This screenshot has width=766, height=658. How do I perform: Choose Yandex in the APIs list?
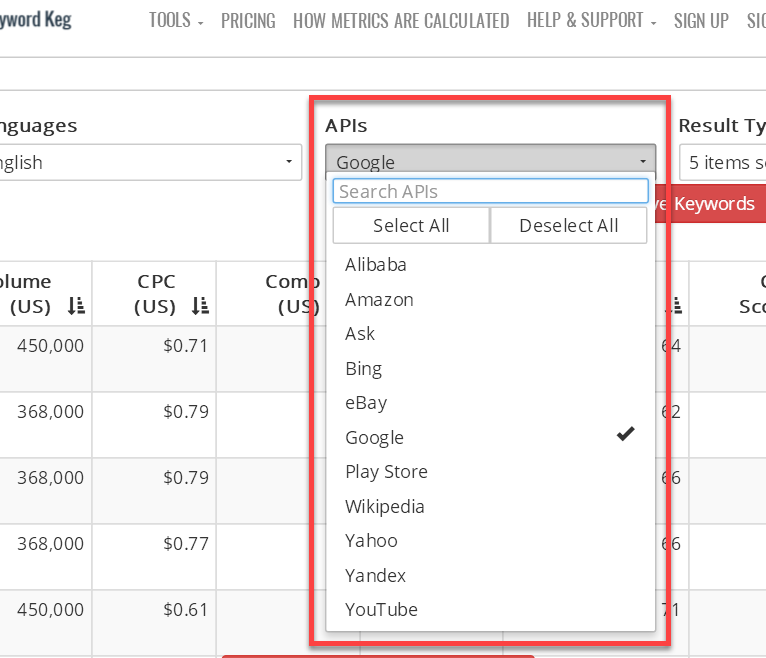click(375, 576)
